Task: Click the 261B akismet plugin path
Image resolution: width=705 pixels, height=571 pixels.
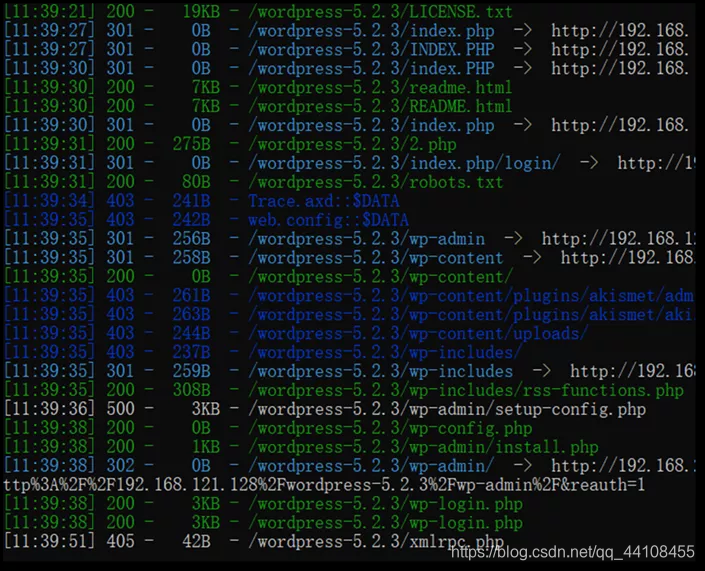Action: [471, 295]
